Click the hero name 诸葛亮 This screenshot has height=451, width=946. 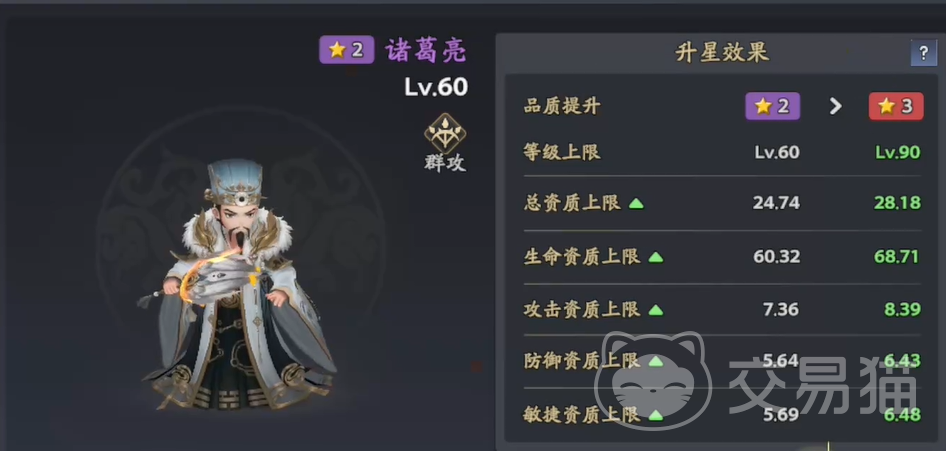426,51
